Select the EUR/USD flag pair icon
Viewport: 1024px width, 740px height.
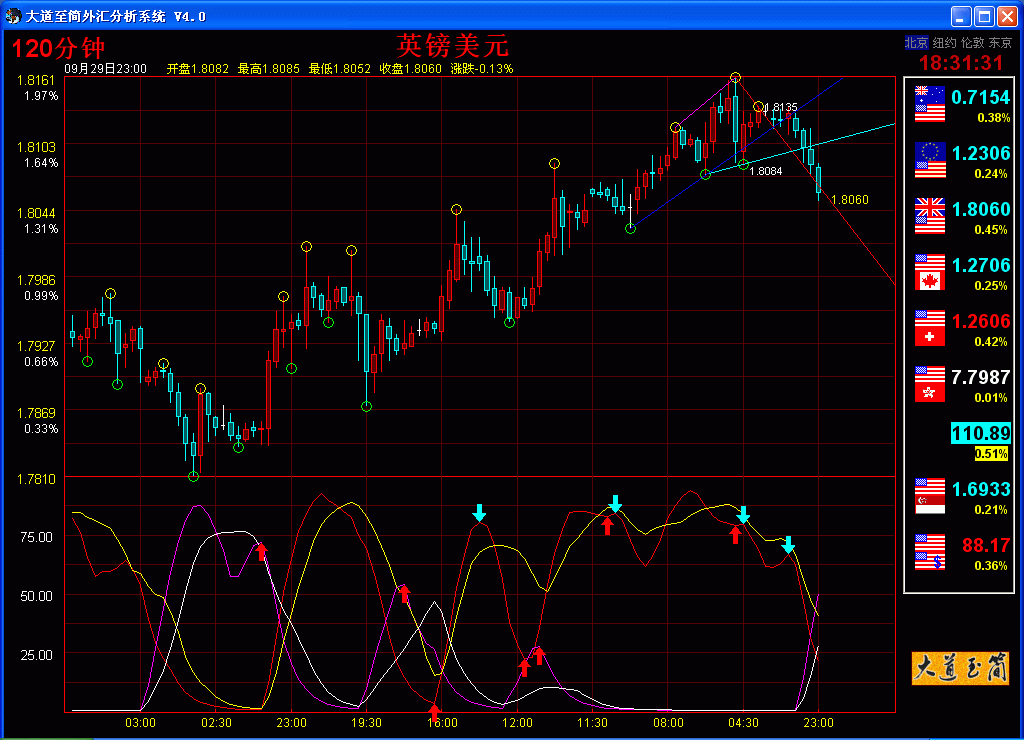click(x=931, y=160)
